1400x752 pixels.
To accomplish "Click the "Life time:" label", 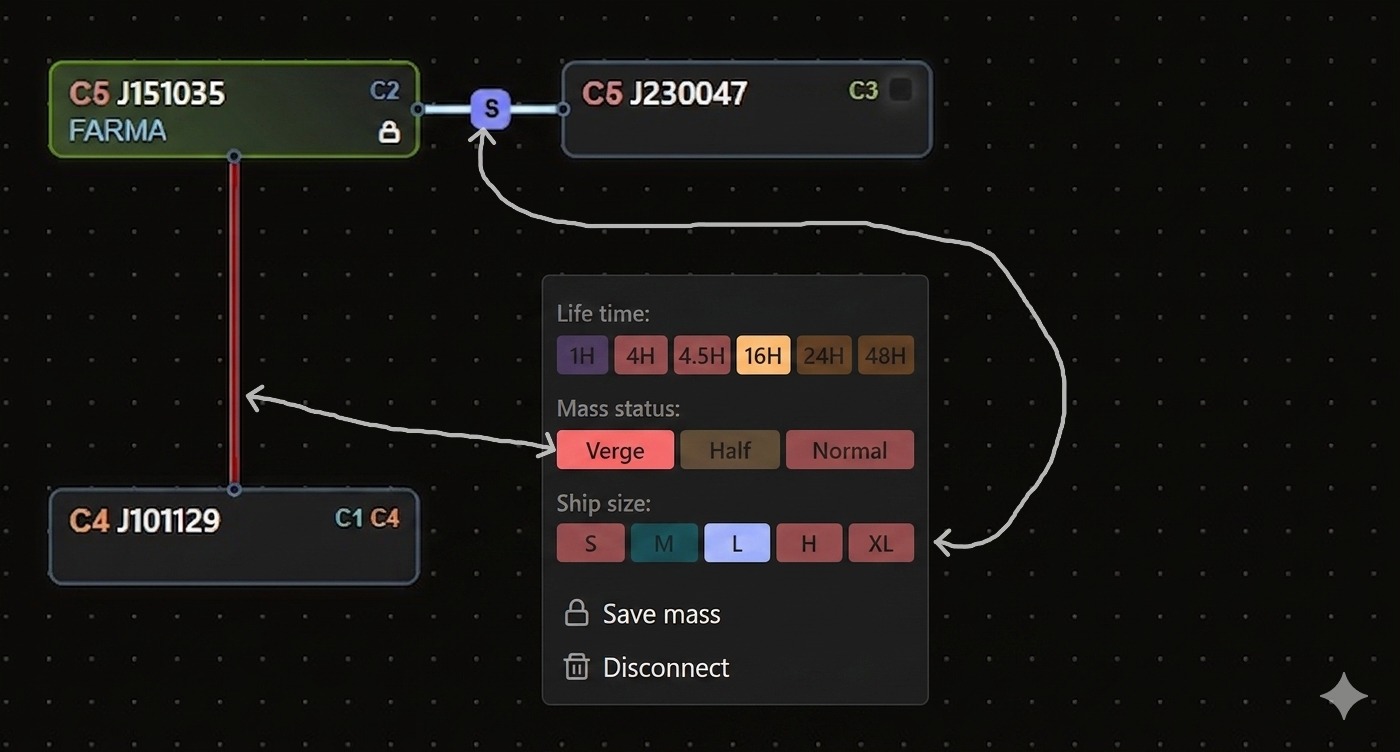I will point(603,314).
